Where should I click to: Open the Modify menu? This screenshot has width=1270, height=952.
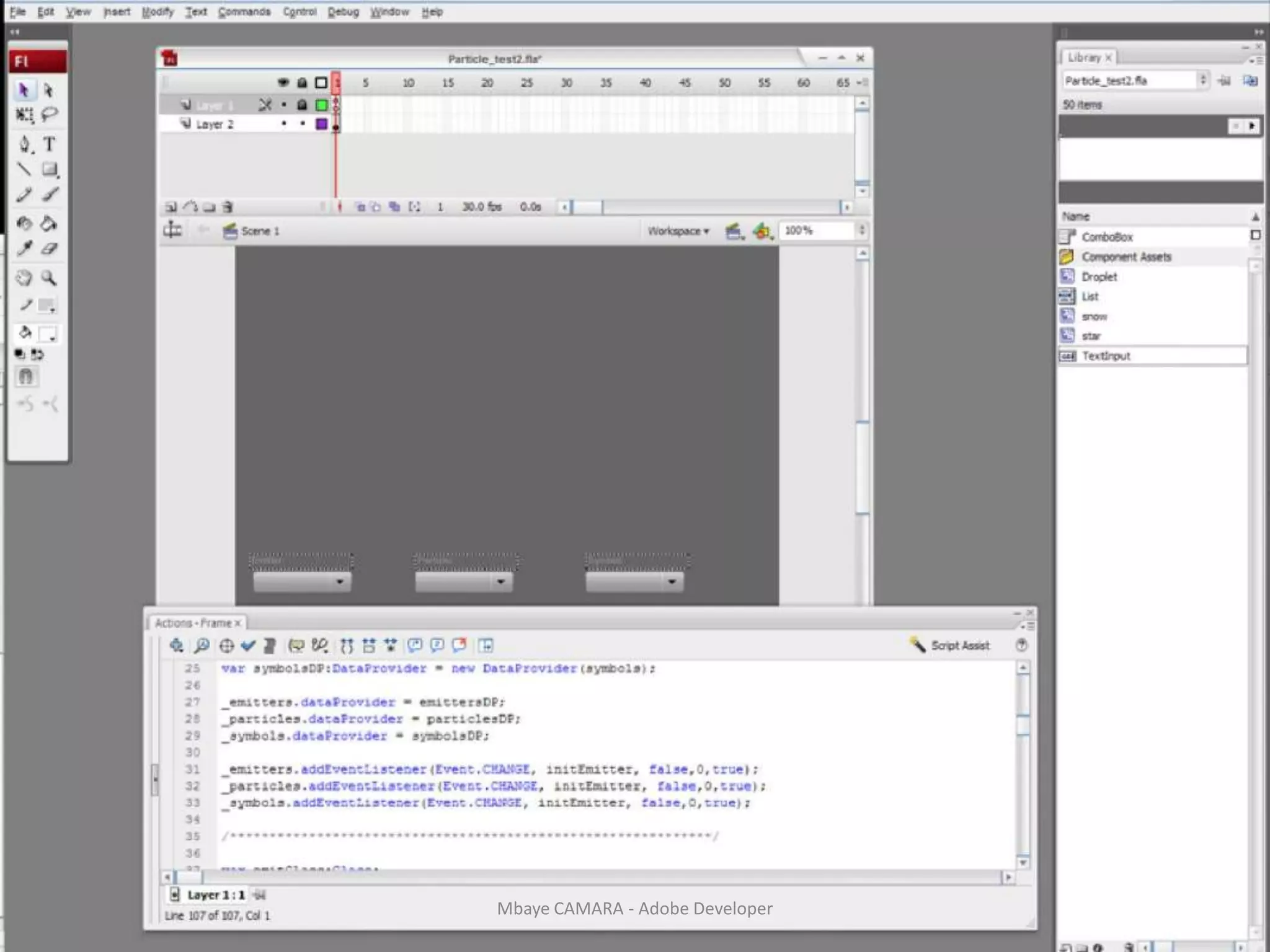158,12
